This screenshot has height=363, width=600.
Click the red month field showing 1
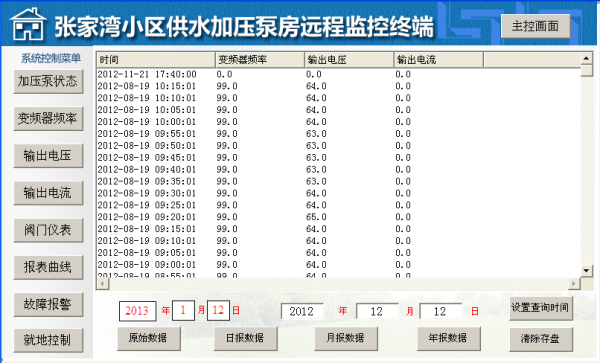tap(183, 310)
